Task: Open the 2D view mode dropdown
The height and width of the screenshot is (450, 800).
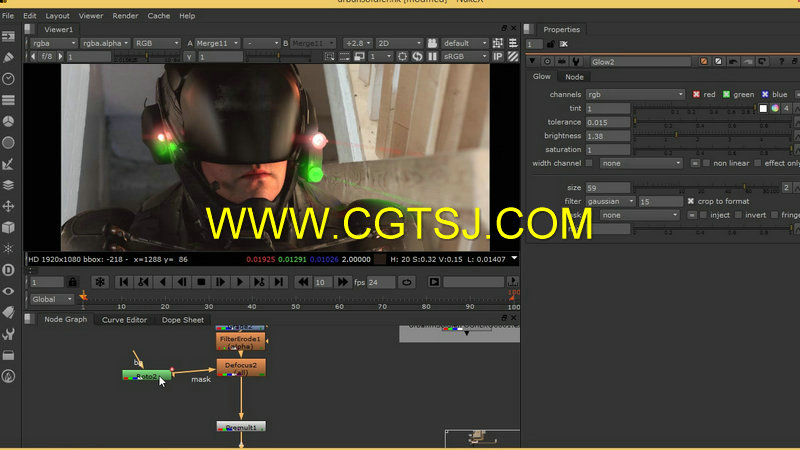Action: [x=399, y=43]
